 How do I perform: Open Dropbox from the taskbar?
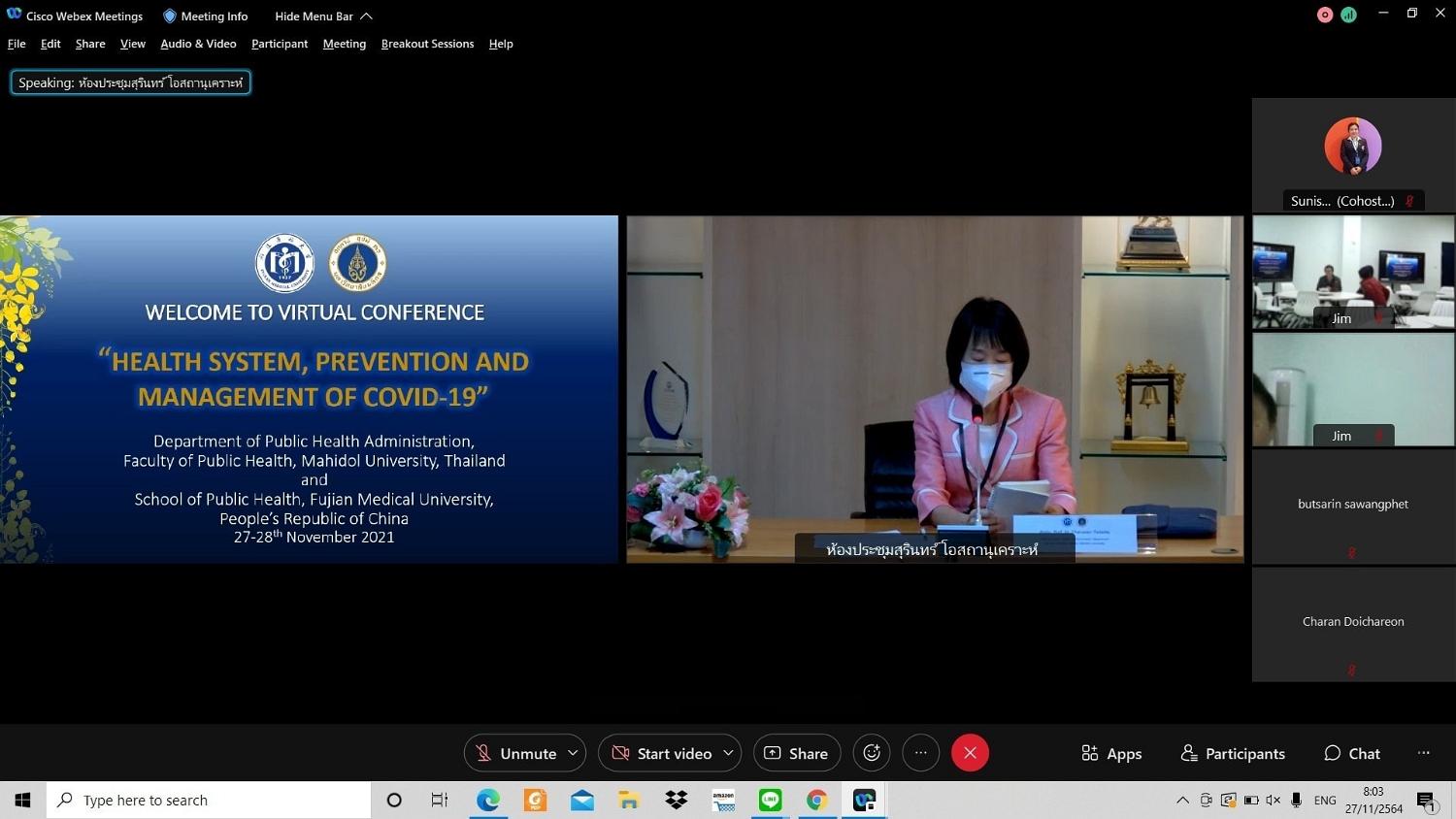[x=677, y=801]
